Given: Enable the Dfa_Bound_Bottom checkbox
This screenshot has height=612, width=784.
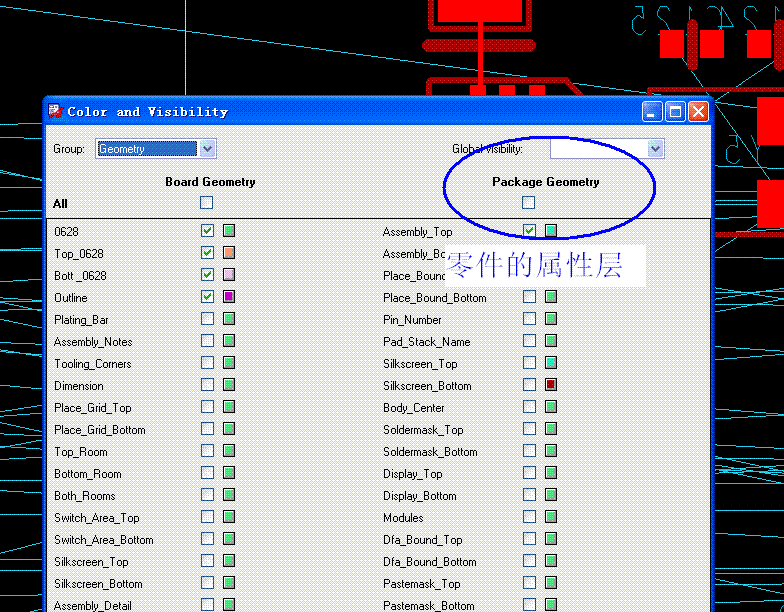Looking at the screenshot, I should [530, 560].
